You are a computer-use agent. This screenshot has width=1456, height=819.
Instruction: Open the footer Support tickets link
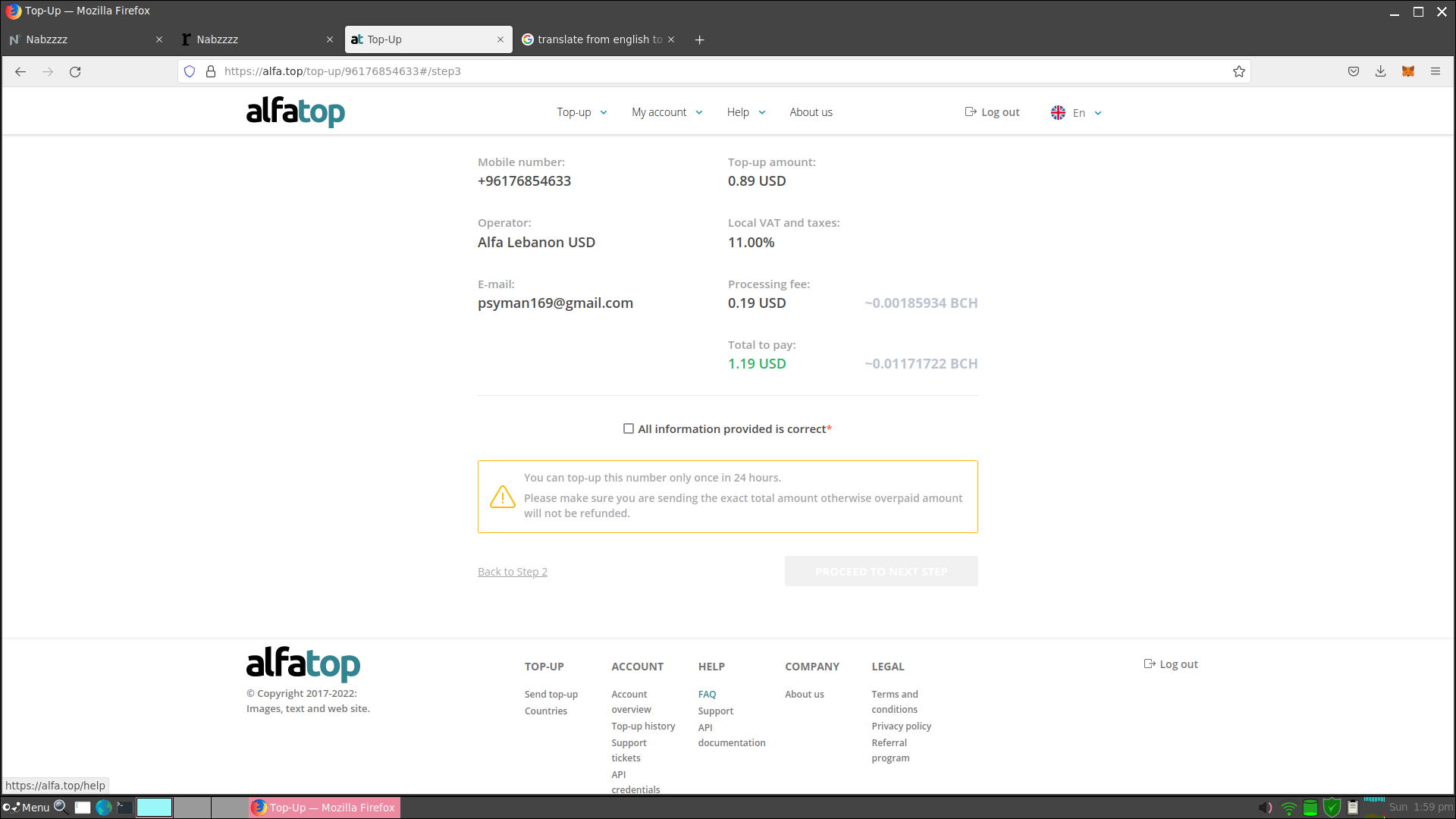point(629,750)
